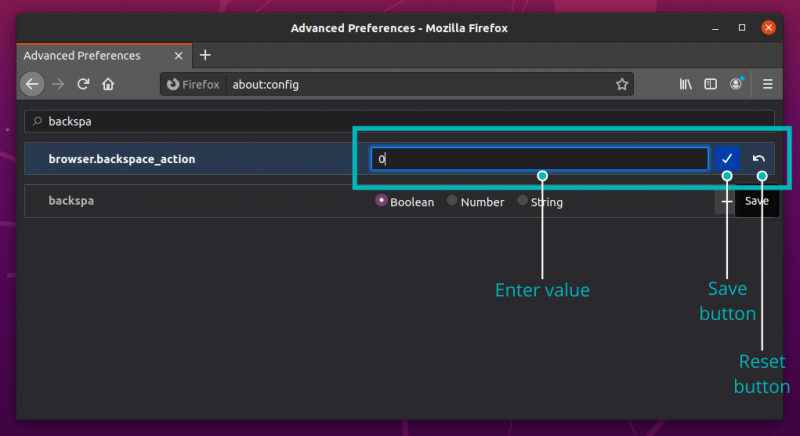Click the preference search field
Image resolution: width=800 pixels, height=436 pixels.
pos(400,121)
